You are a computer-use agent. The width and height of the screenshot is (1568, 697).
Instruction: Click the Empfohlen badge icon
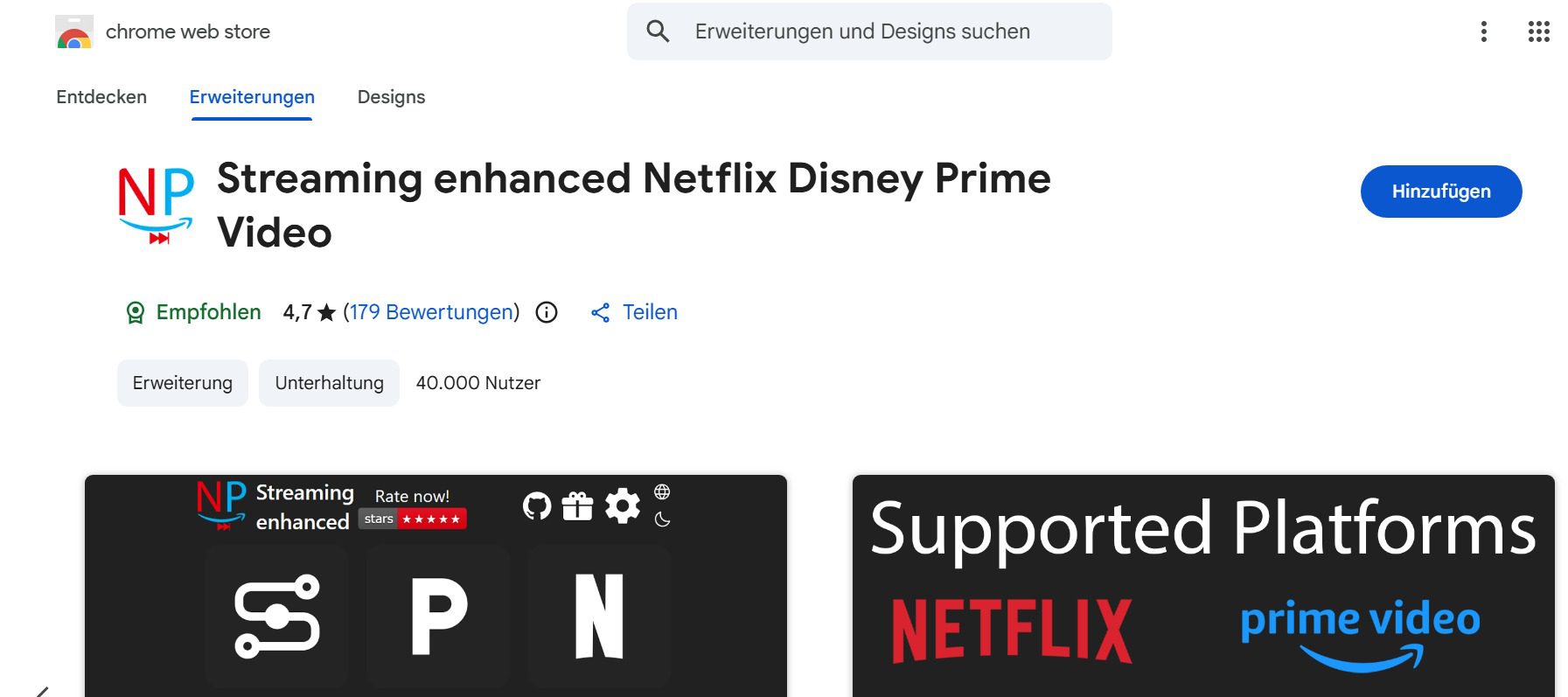(136, 313)
